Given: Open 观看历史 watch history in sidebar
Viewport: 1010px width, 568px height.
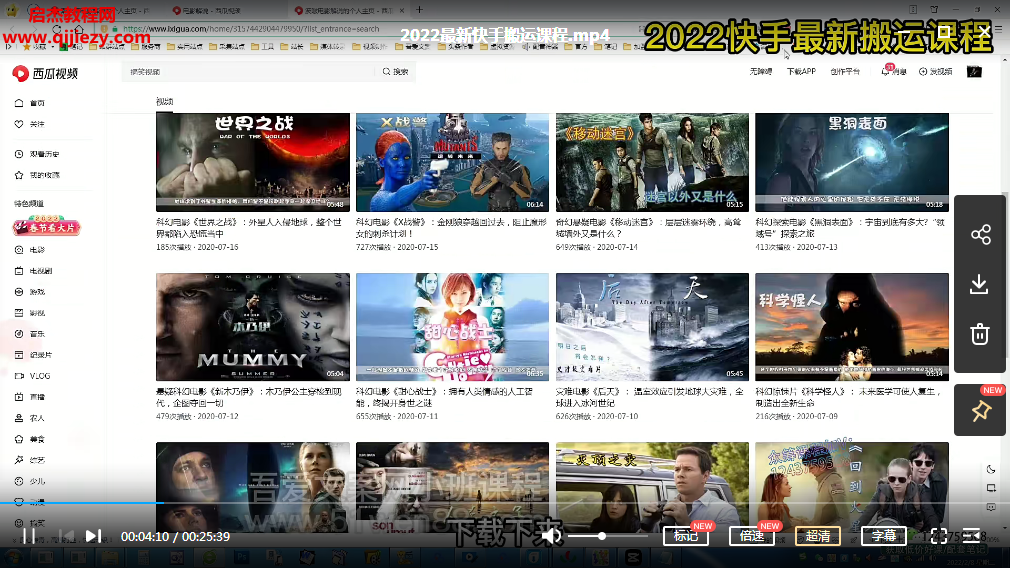Looking at the screenshot, I should [37, 154].
